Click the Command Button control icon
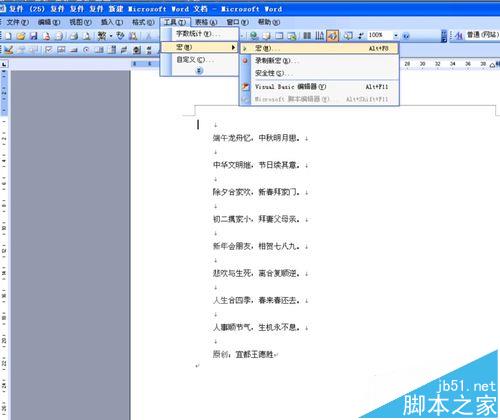This screenshot has width=500, height=420. tap(74, 50)
